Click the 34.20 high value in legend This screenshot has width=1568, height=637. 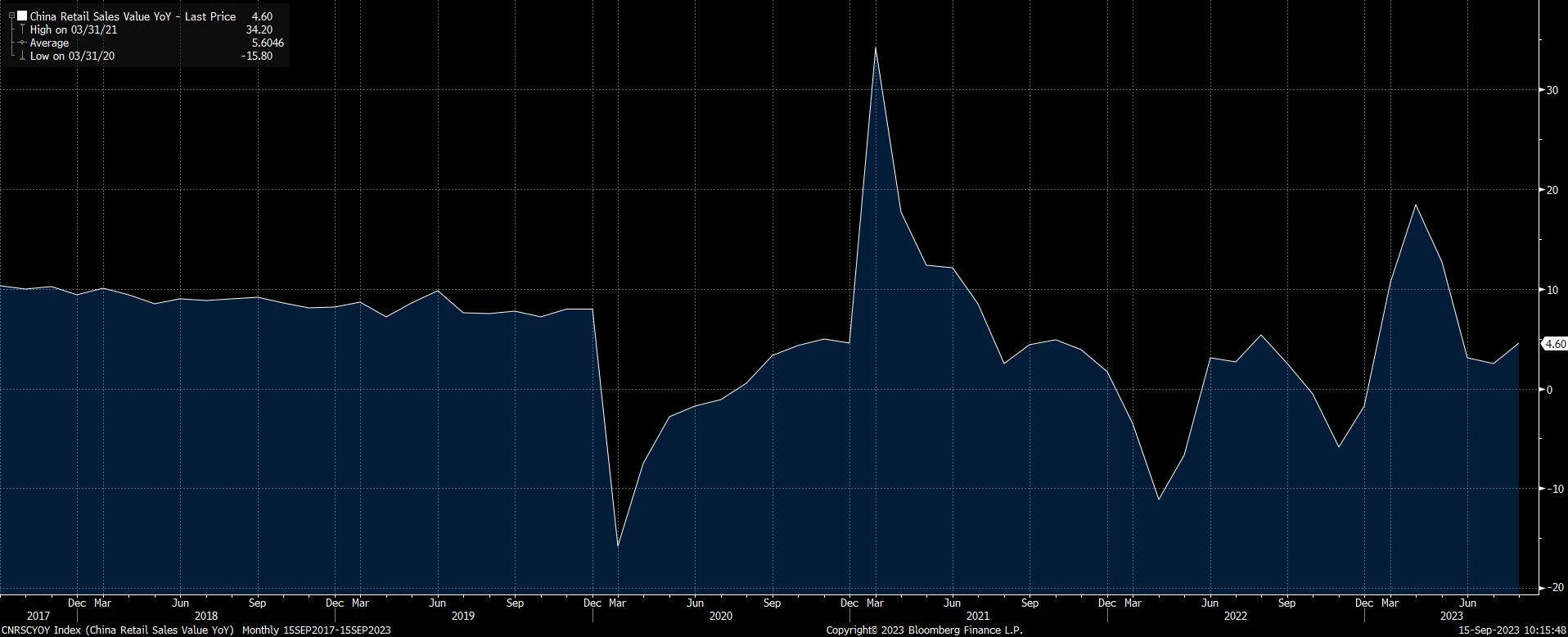pyautogui.click(x=259, y=29)
